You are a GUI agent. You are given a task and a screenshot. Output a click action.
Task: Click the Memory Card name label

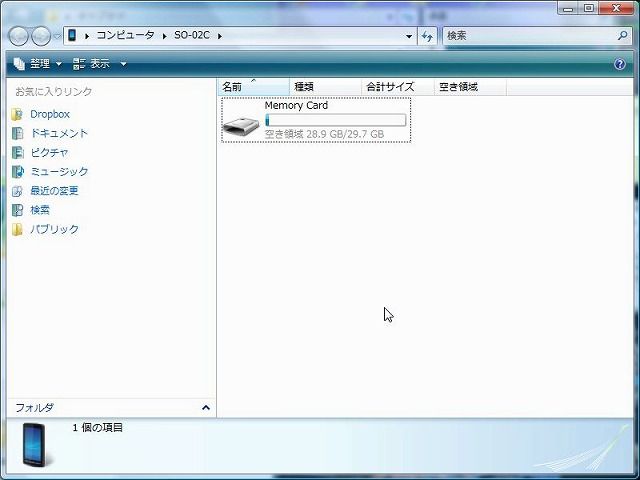point(296,105)
